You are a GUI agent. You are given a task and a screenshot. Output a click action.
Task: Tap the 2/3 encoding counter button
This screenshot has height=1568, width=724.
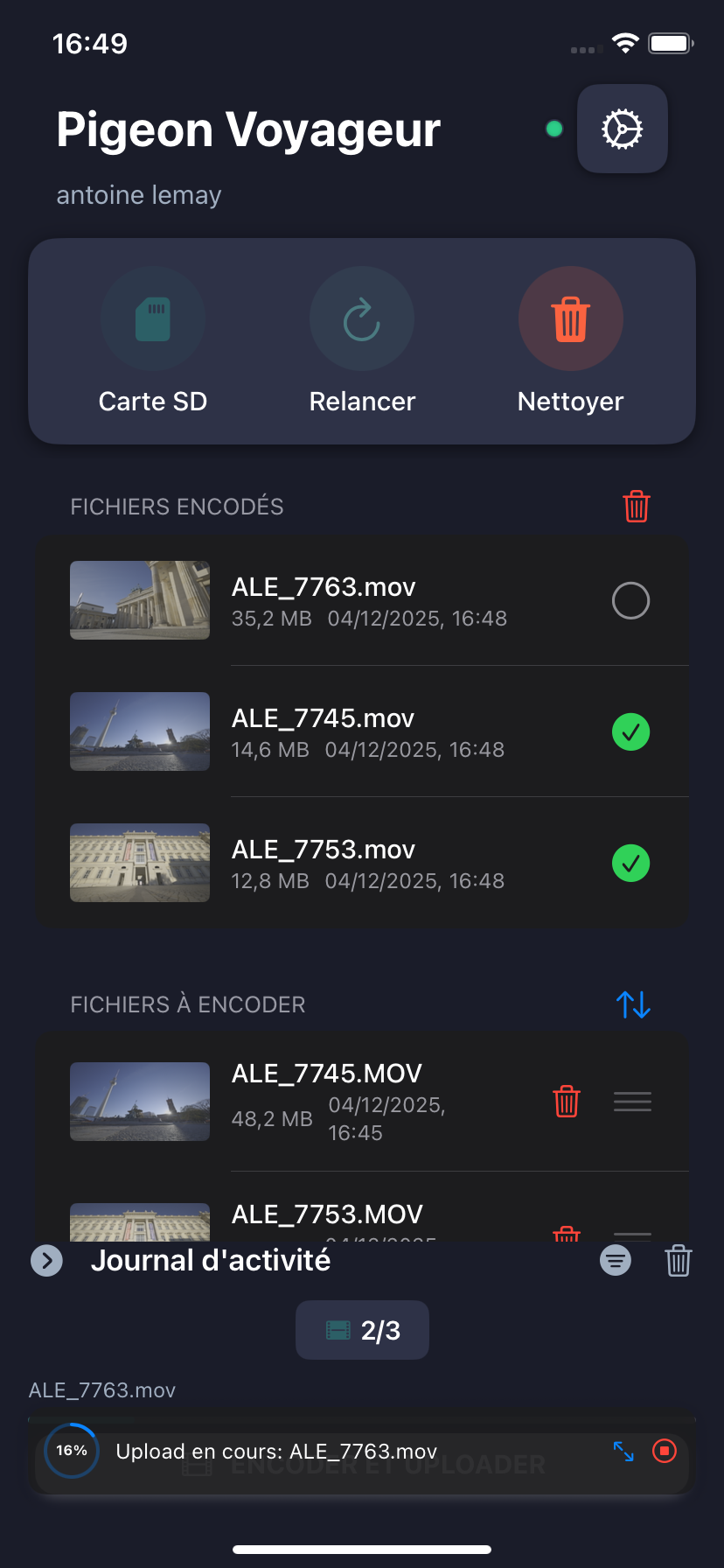pyautogui.click(x=362, y=1330)
